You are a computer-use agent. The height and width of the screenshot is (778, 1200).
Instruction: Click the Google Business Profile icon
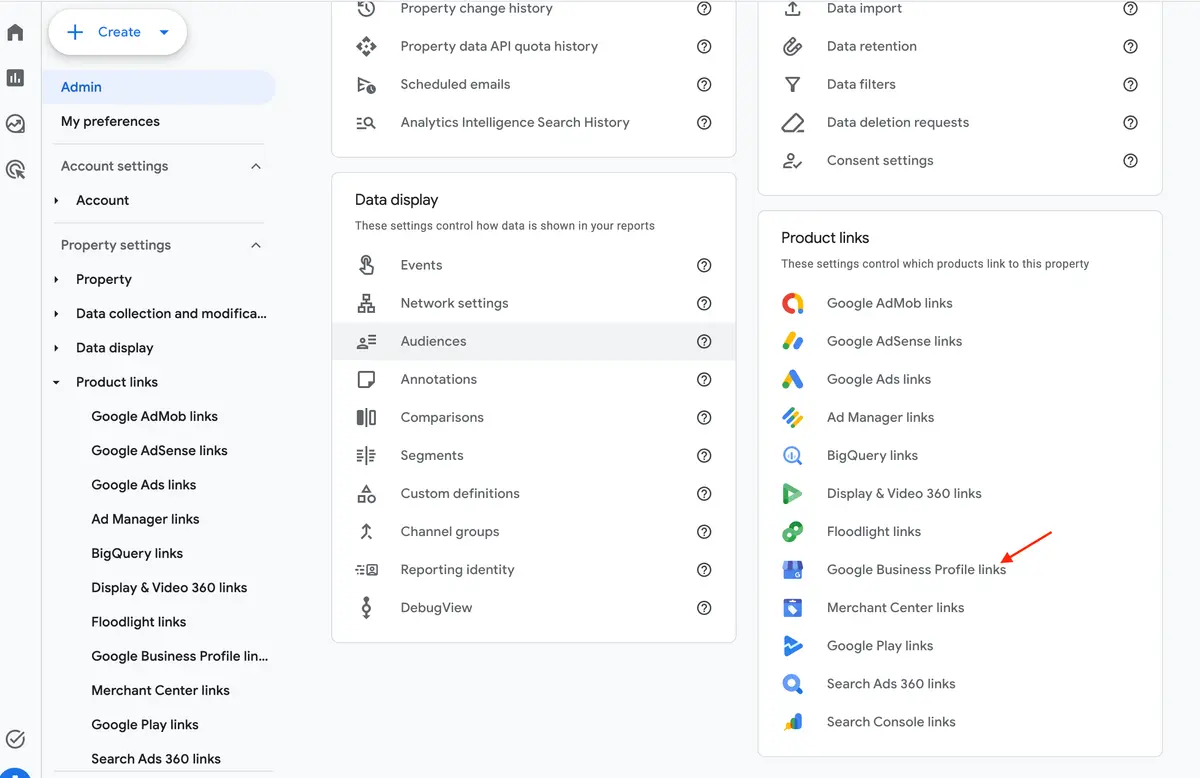click(793, 569)
